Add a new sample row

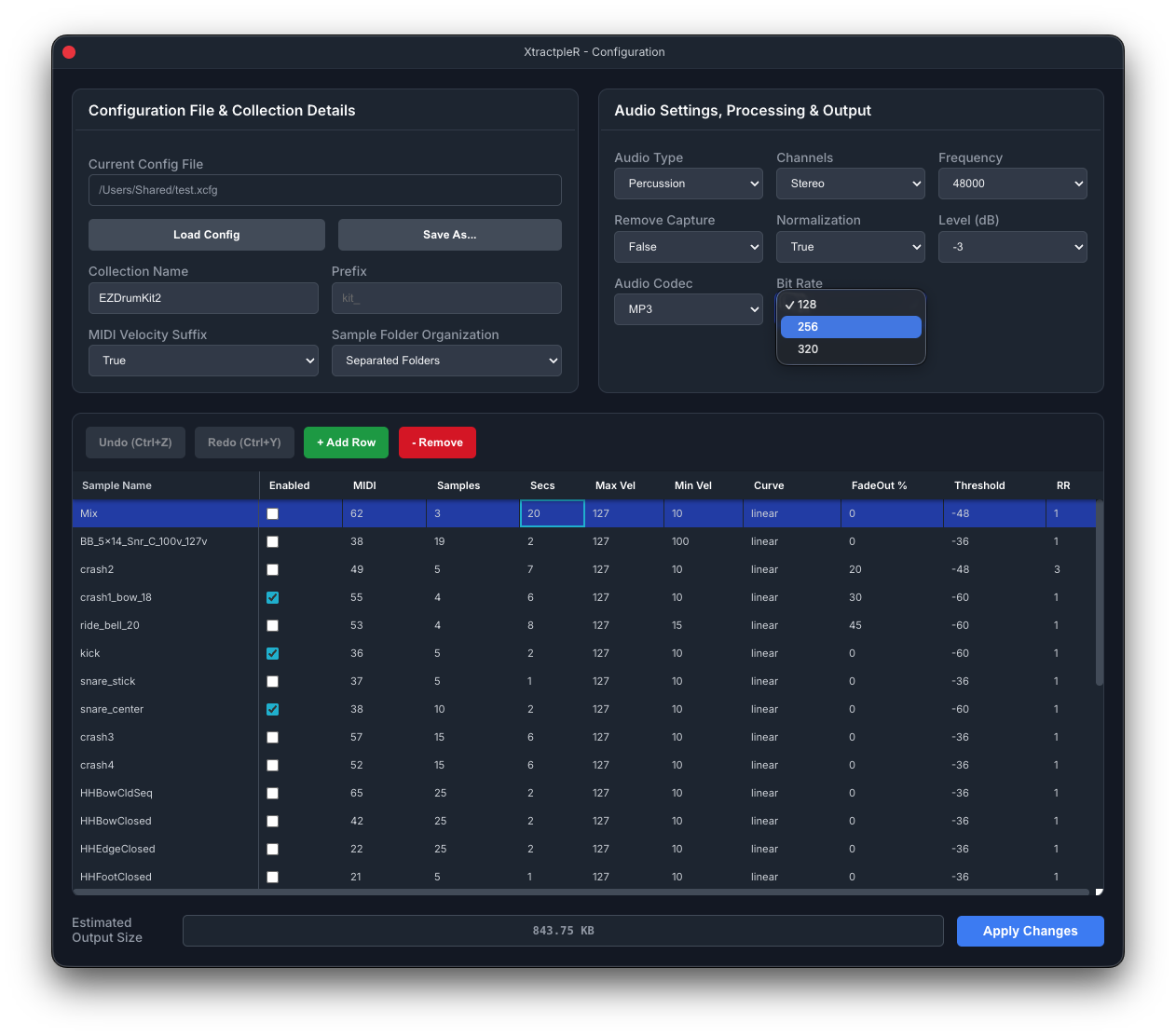[x=346, y=443]
